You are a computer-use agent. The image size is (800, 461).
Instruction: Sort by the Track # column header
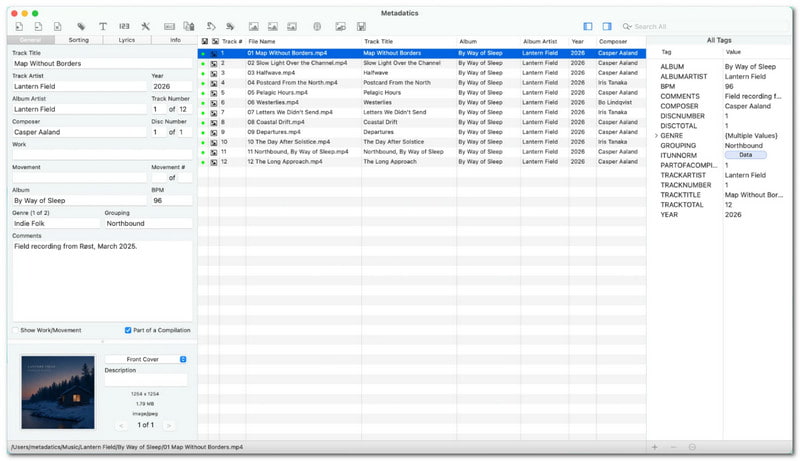[x=232, y=41]
